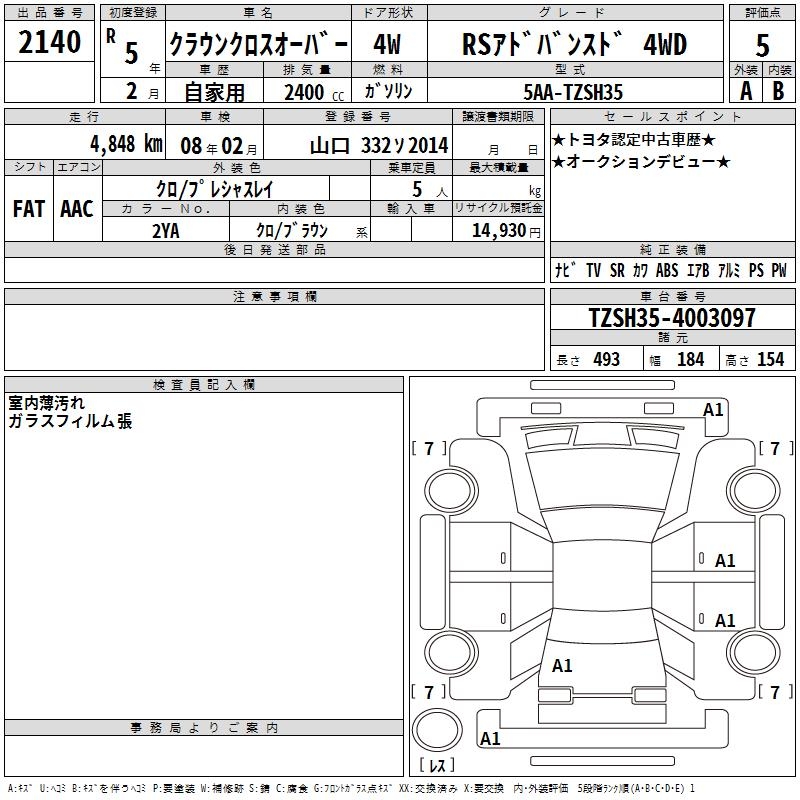This screenshot has width=800, height=800.
Task: Click the first registration year R 5
Action: point(122,46)
